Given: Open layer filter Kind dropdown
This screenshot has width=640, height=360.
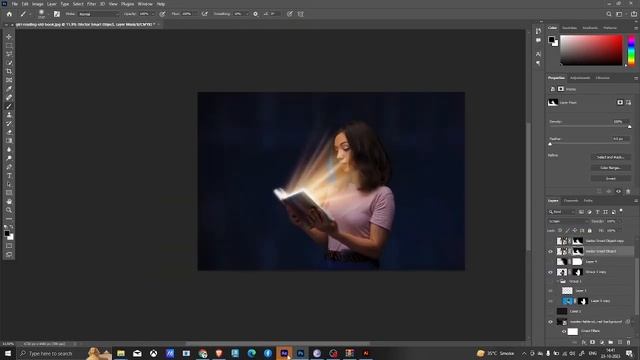Looking at the screenshot, I should pyautogui.click(x=562, y=212).
